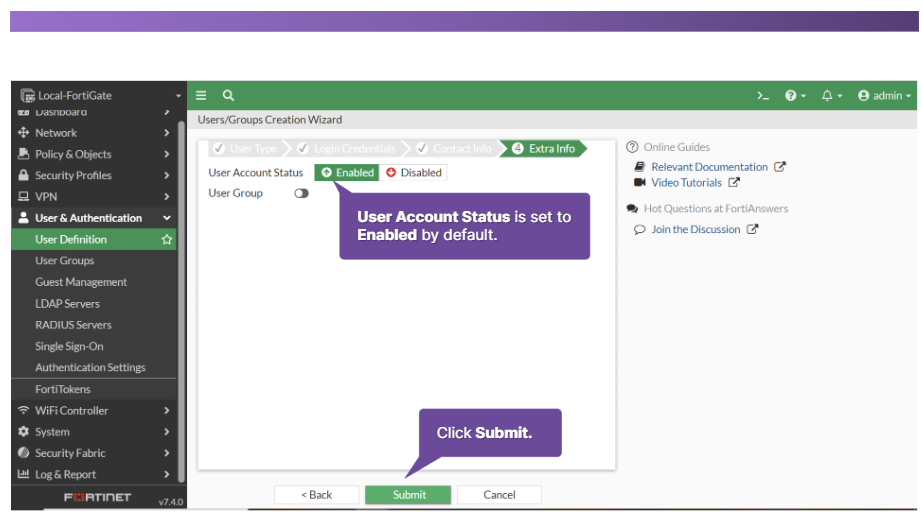This screenshot has height=524, width=923.
Task: Click the Submit button
Action: click(408, 495)
